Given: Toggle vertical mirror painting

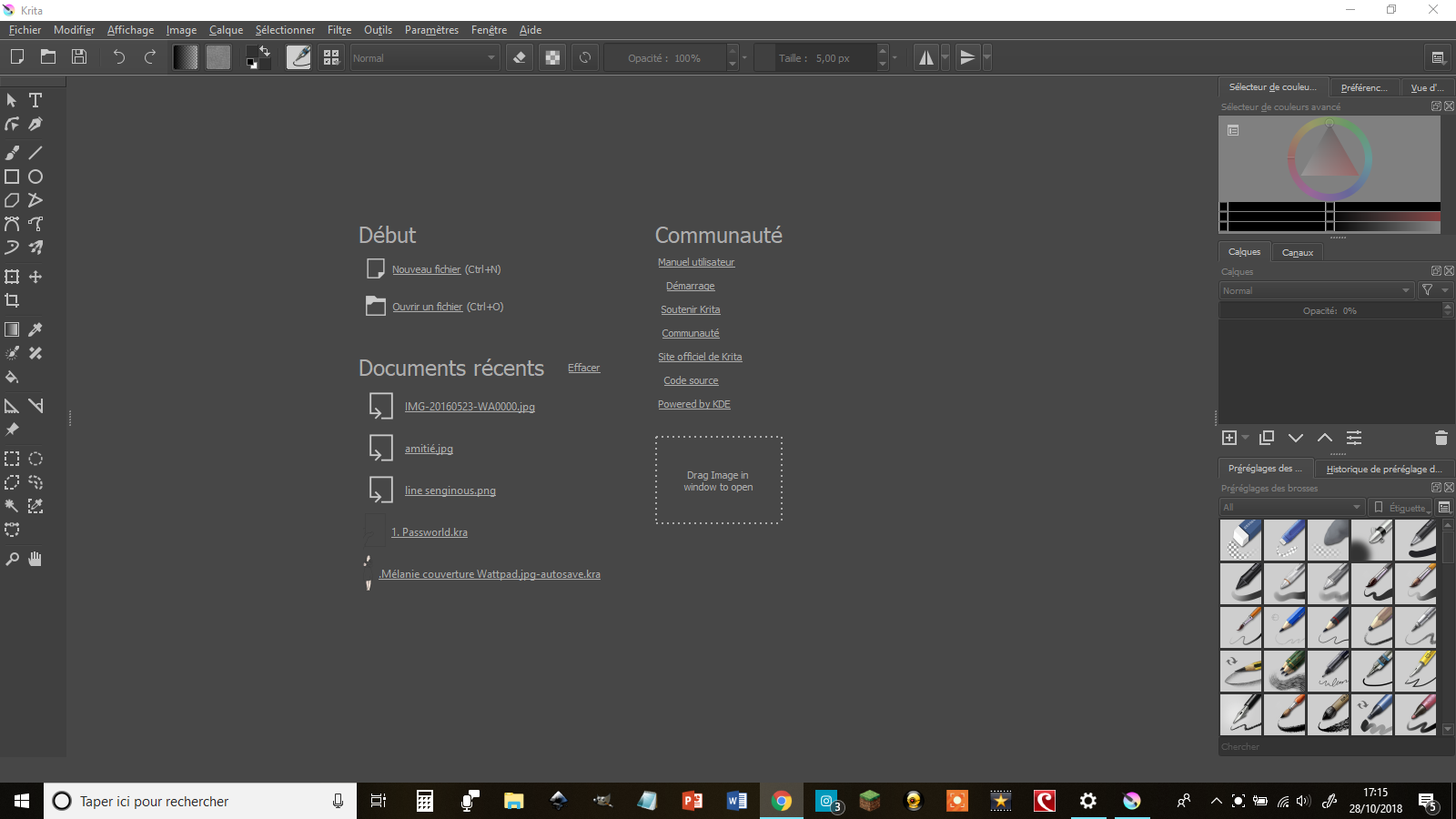Looking at the screenshot, I should 967,57.
